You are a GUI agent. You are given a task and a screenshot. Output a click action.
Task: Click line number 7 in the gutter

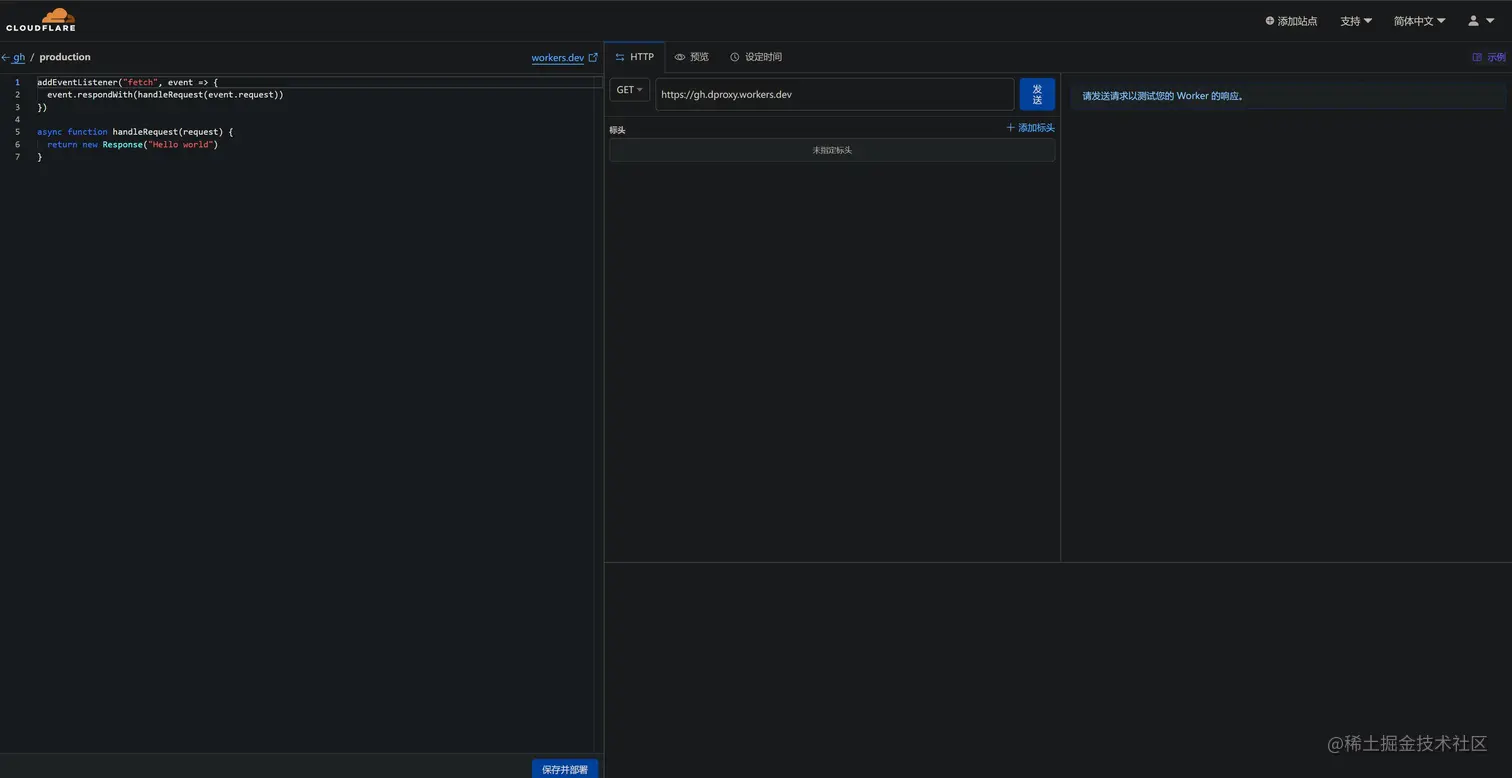pyautogui.click(x=17, y=157)
